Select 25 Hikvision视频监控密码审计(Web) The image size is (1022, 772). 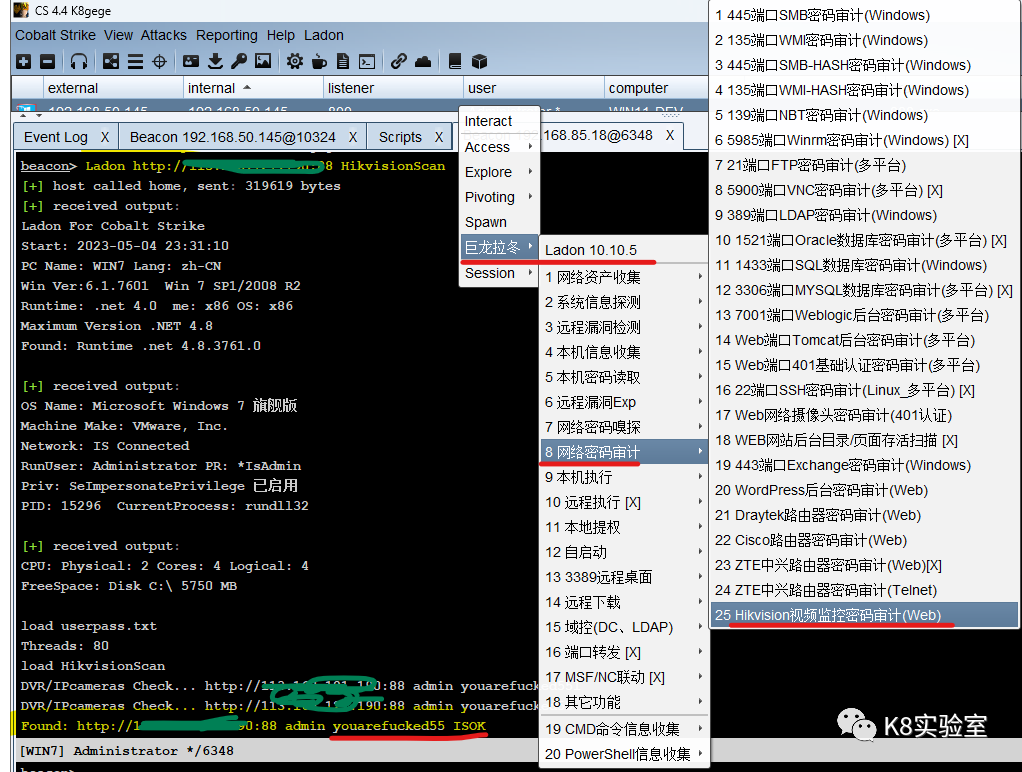(x=864, y=615)
